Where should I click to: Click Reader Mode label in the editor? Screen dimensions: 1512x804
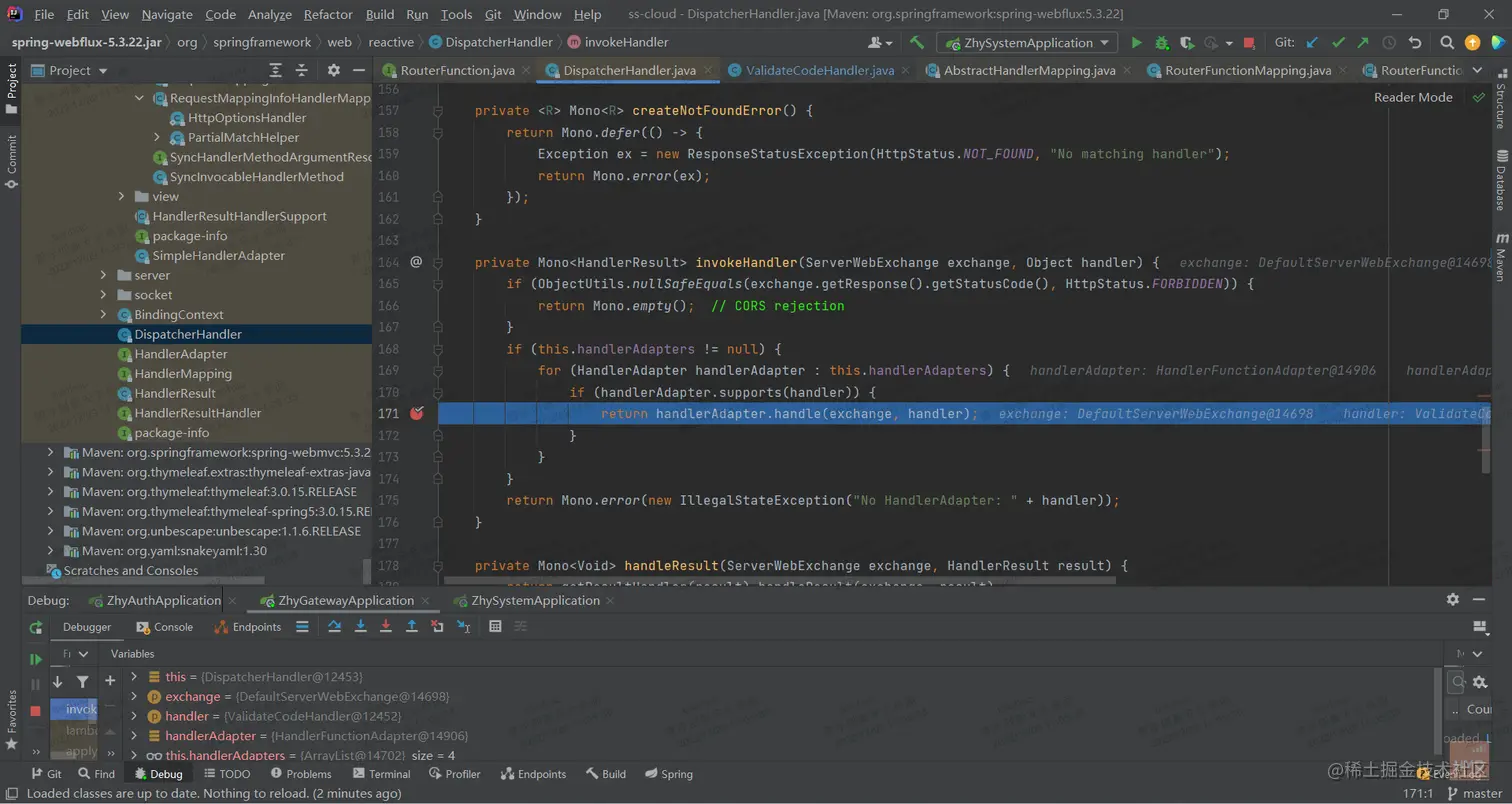pyautogui.click(x=1413, y=98)
